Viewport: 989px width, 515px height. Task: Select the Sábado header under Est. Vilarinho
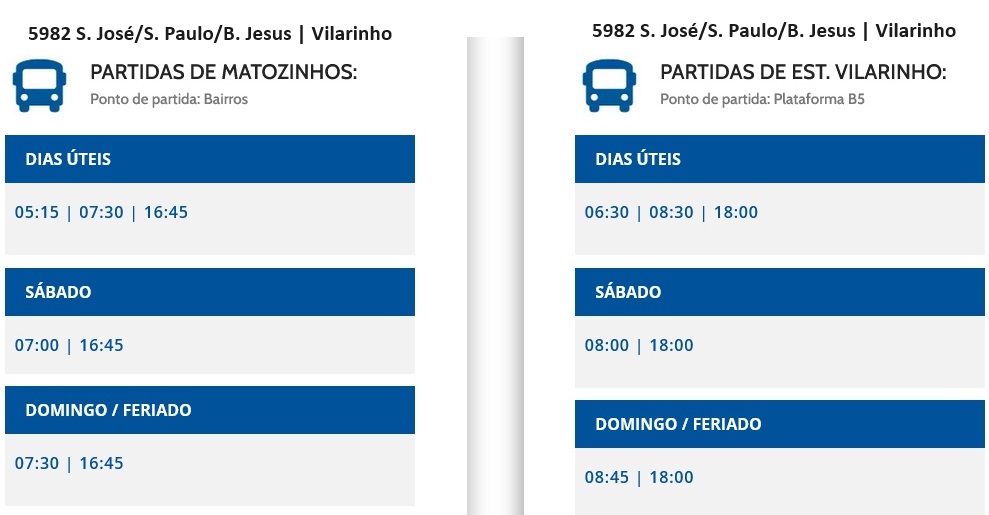[780, 292]
